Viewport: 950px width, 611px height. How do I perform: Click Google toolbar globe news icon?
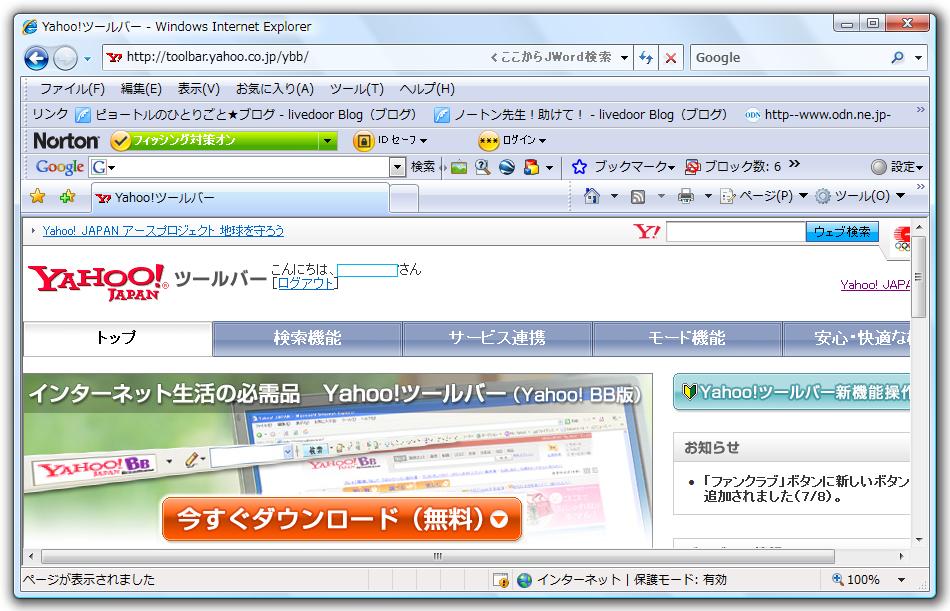507,167
